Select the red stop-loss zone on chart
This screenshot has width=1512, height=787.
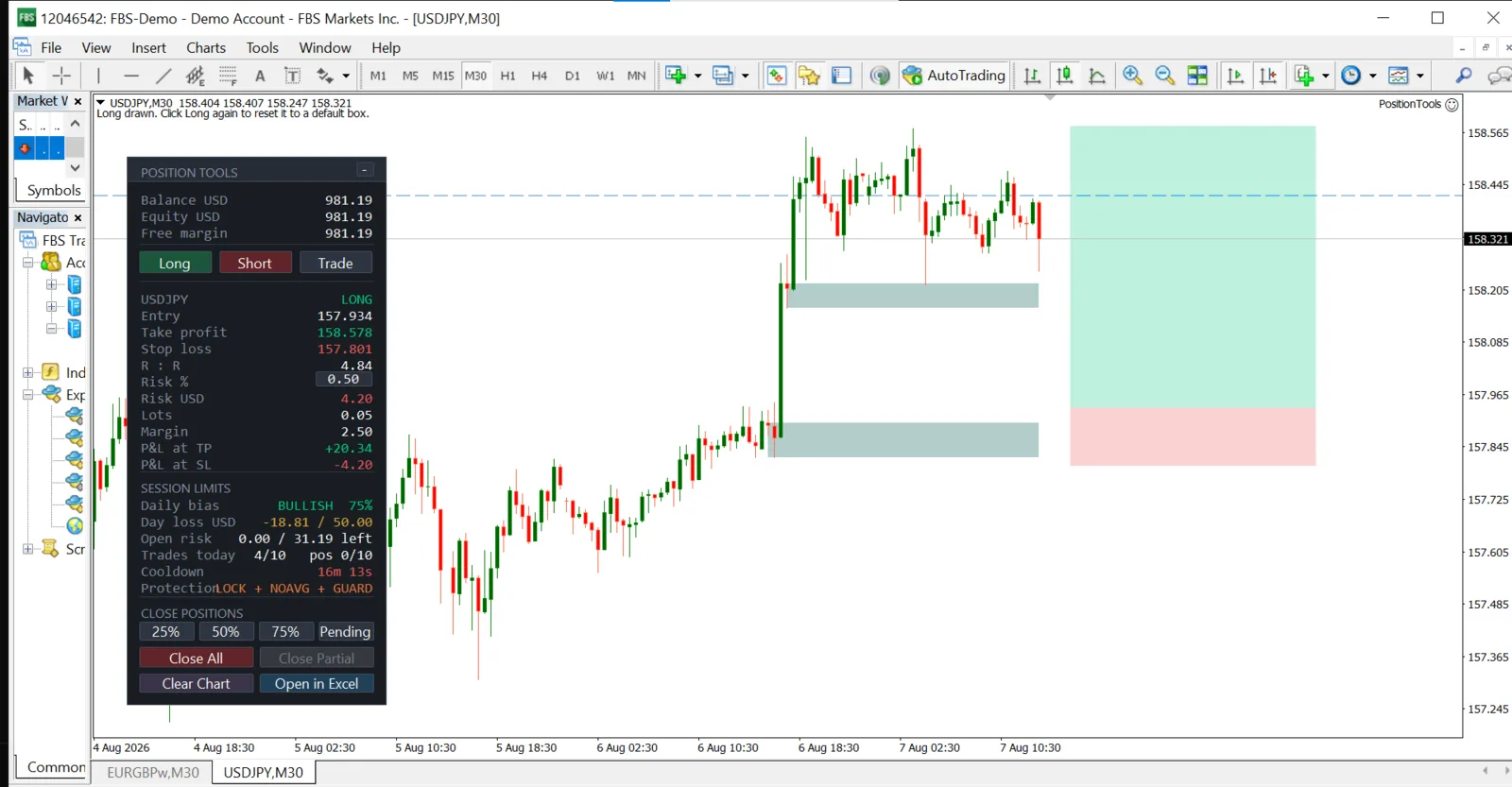1193,436
